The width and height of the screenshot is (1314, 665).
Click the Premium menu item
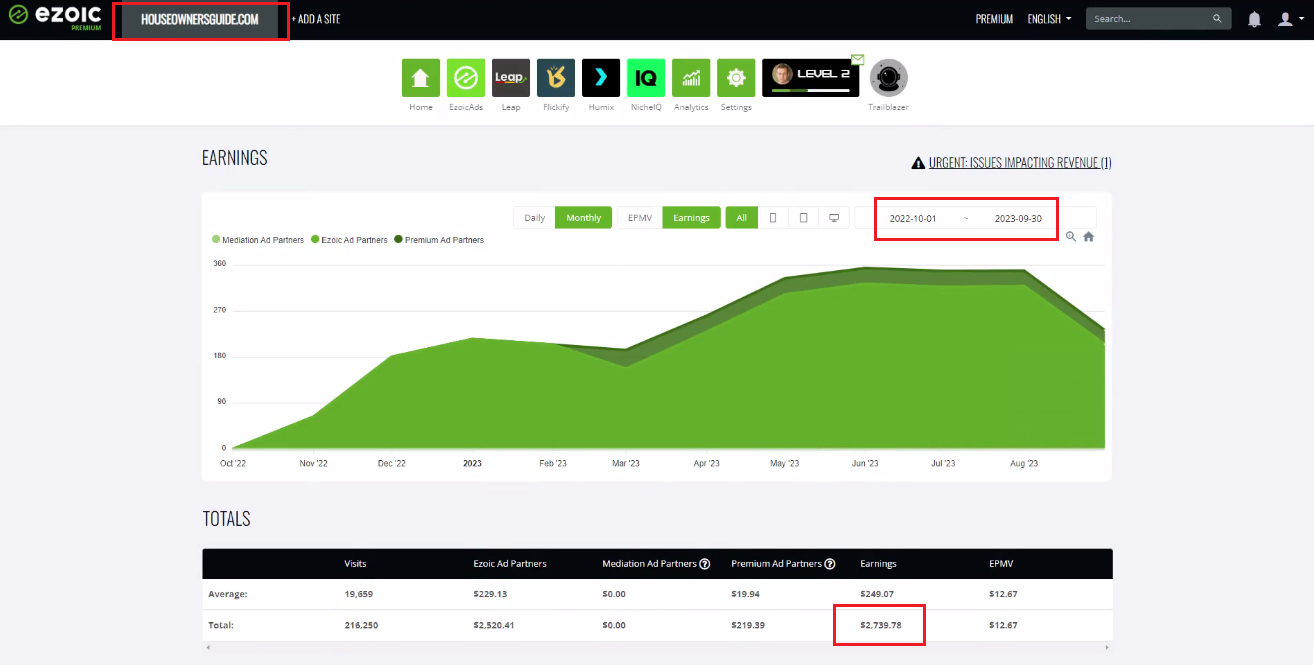point(994,19)
